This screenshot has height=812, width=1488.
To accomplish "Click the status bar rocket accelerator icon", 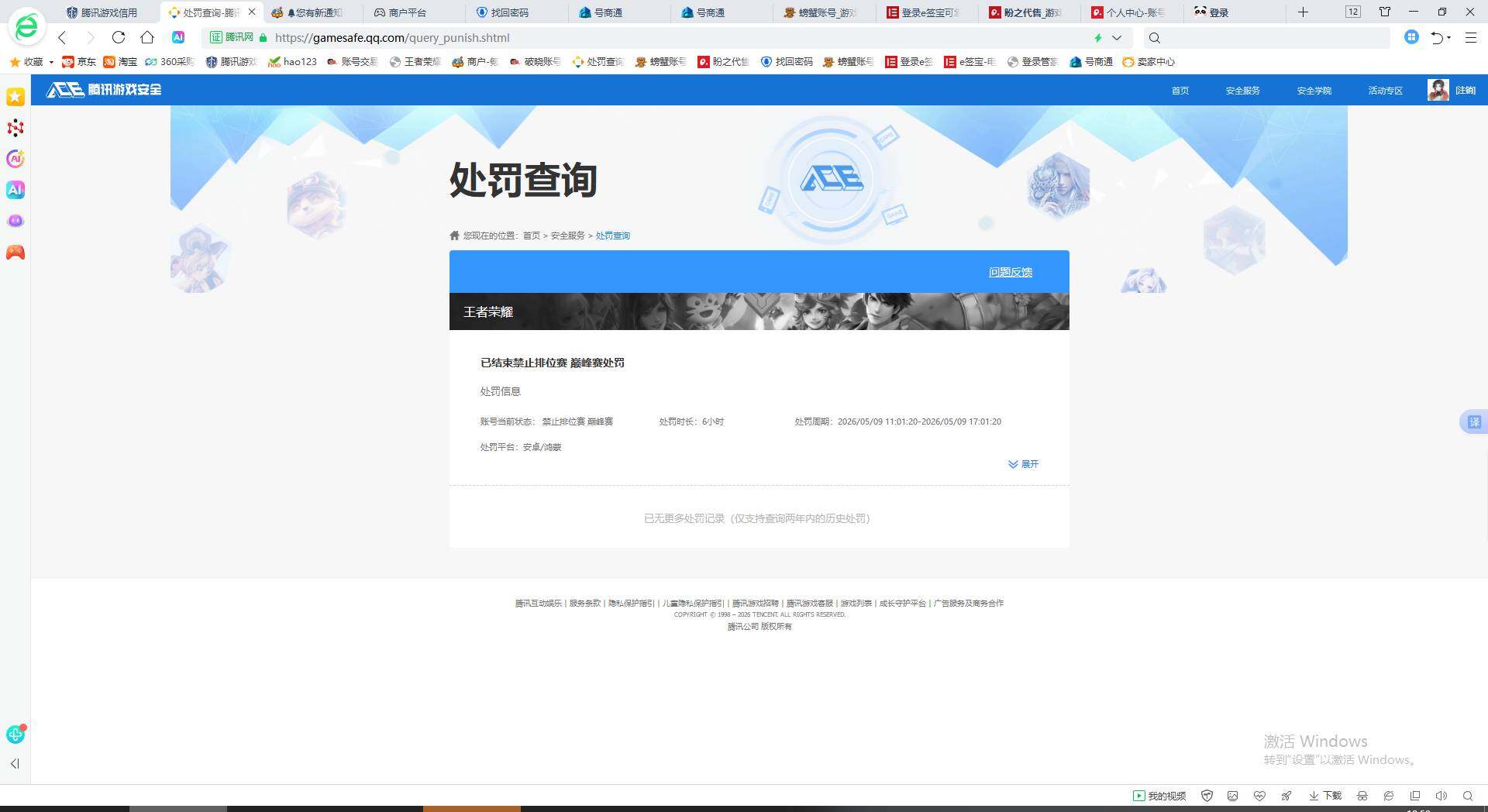I will [x=1286, y=796].
